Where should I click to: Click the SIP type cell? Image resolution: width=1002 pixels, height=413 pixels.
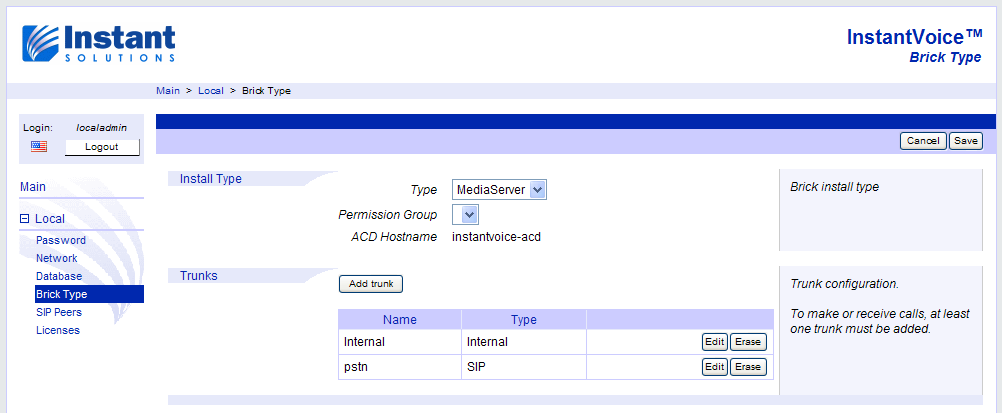pos(524,367)
